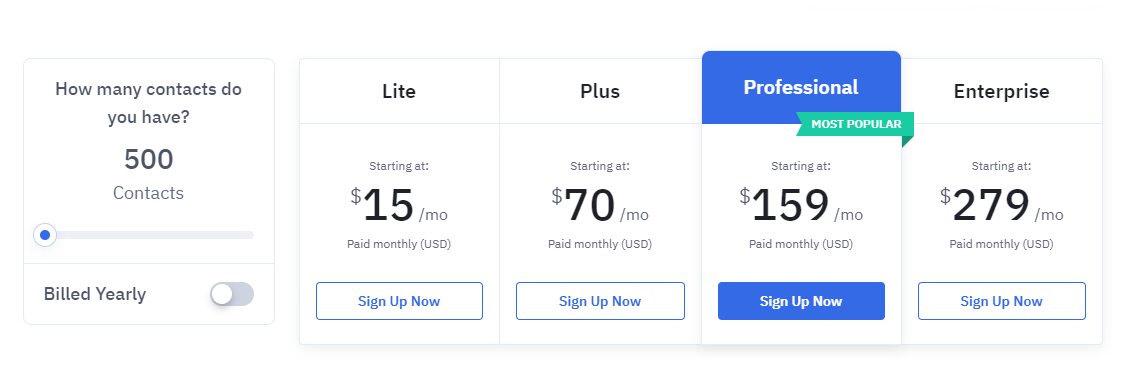The width and height of the screenshot is (1126, 391).
Task: Sign up for the Lite plan
Action: pyautogui.click(x=399, y=301)
